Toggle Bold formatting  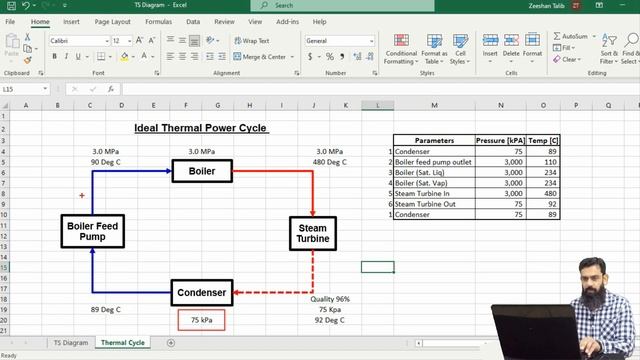coord(54,56)
